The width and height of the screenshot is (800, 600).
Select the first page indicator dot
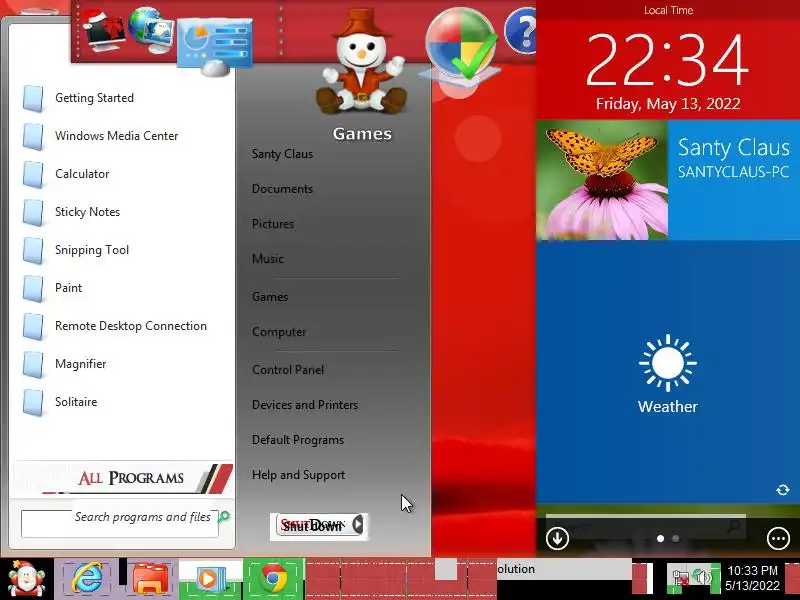pyautogui.click(x=660, y=538)
